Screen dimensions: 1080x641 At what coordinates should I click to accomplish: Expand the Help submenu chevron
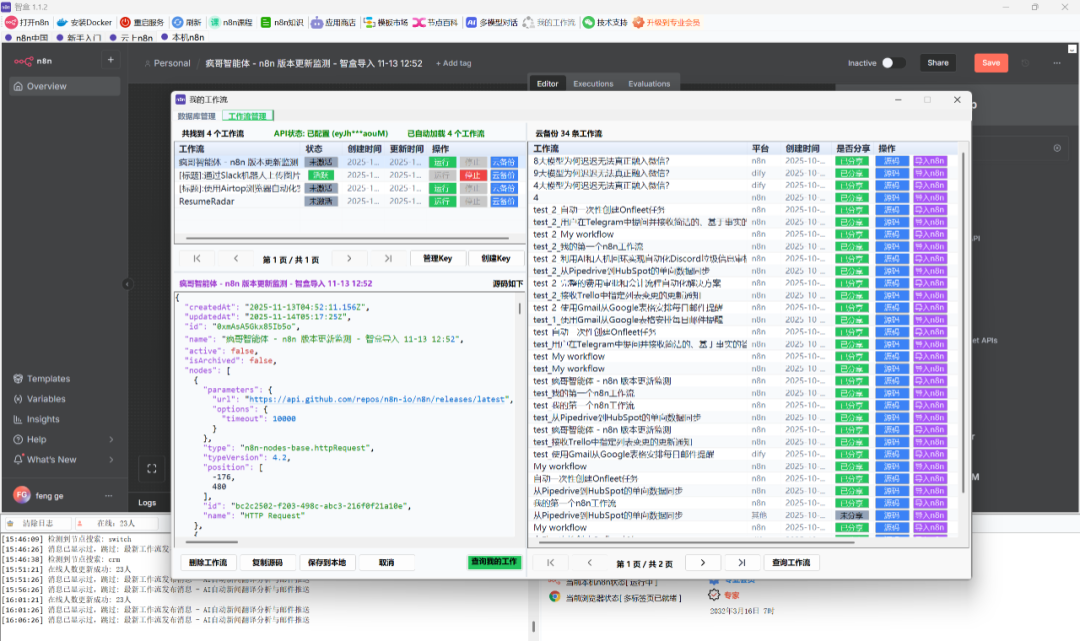[x=111, y=439]
